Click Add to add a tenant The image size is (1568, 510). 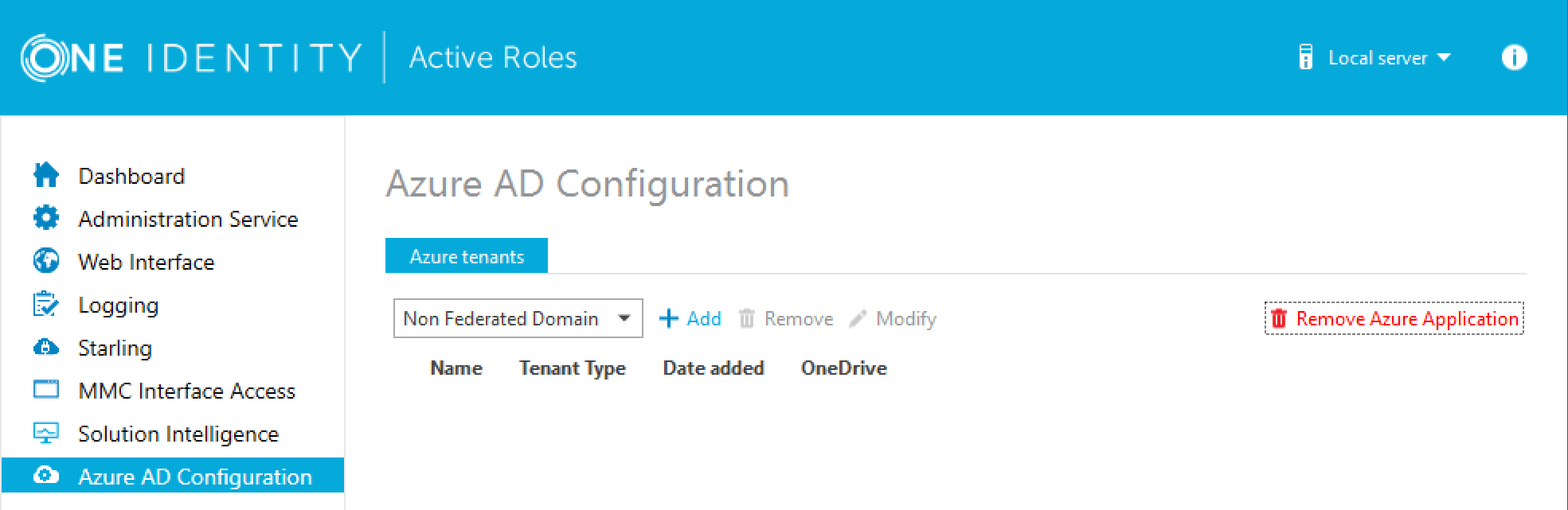coord(690,318)
